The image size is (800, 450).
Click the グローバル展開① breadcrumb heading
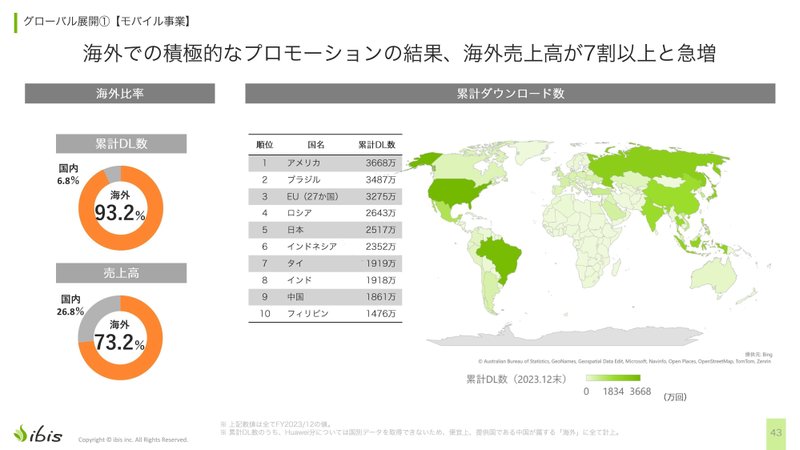click(107, 21)
